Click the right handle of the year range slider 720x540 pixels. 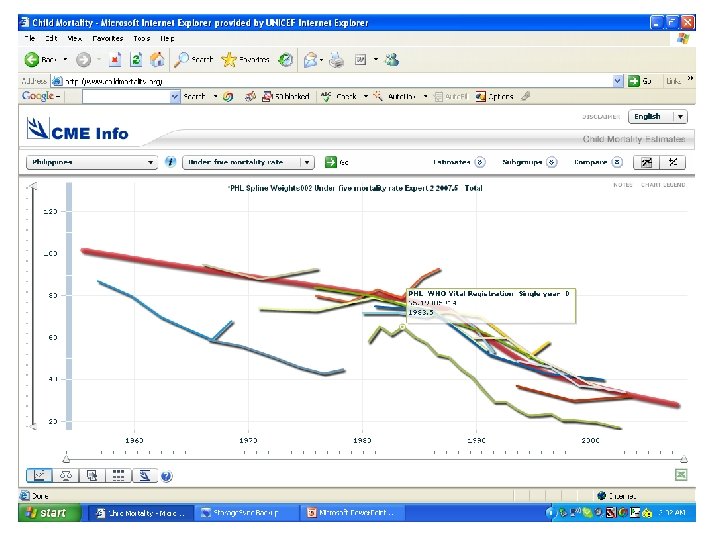point(684,459)
